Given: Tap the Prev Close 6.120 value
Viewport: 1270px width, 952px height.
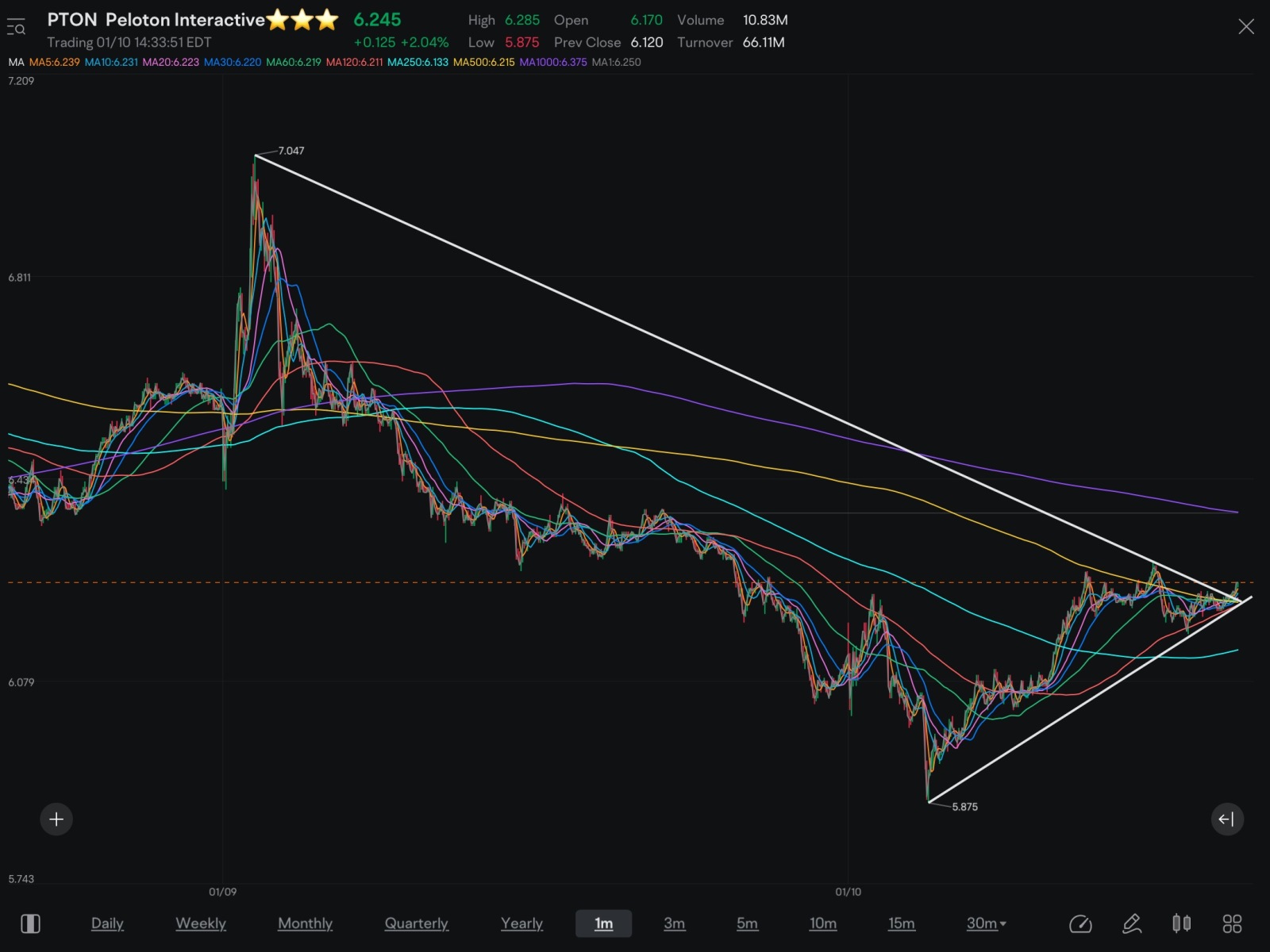Looking at the screenshot, I should click(x=647, y=42).
